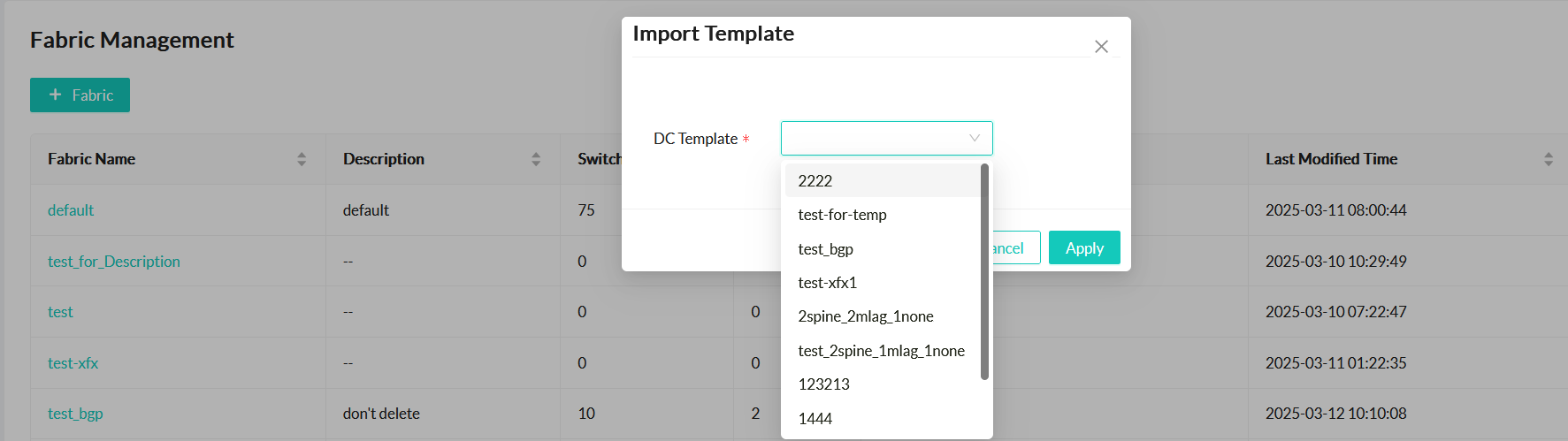Select template 1444 from list

pyautogui.click(x=815, y=419)
